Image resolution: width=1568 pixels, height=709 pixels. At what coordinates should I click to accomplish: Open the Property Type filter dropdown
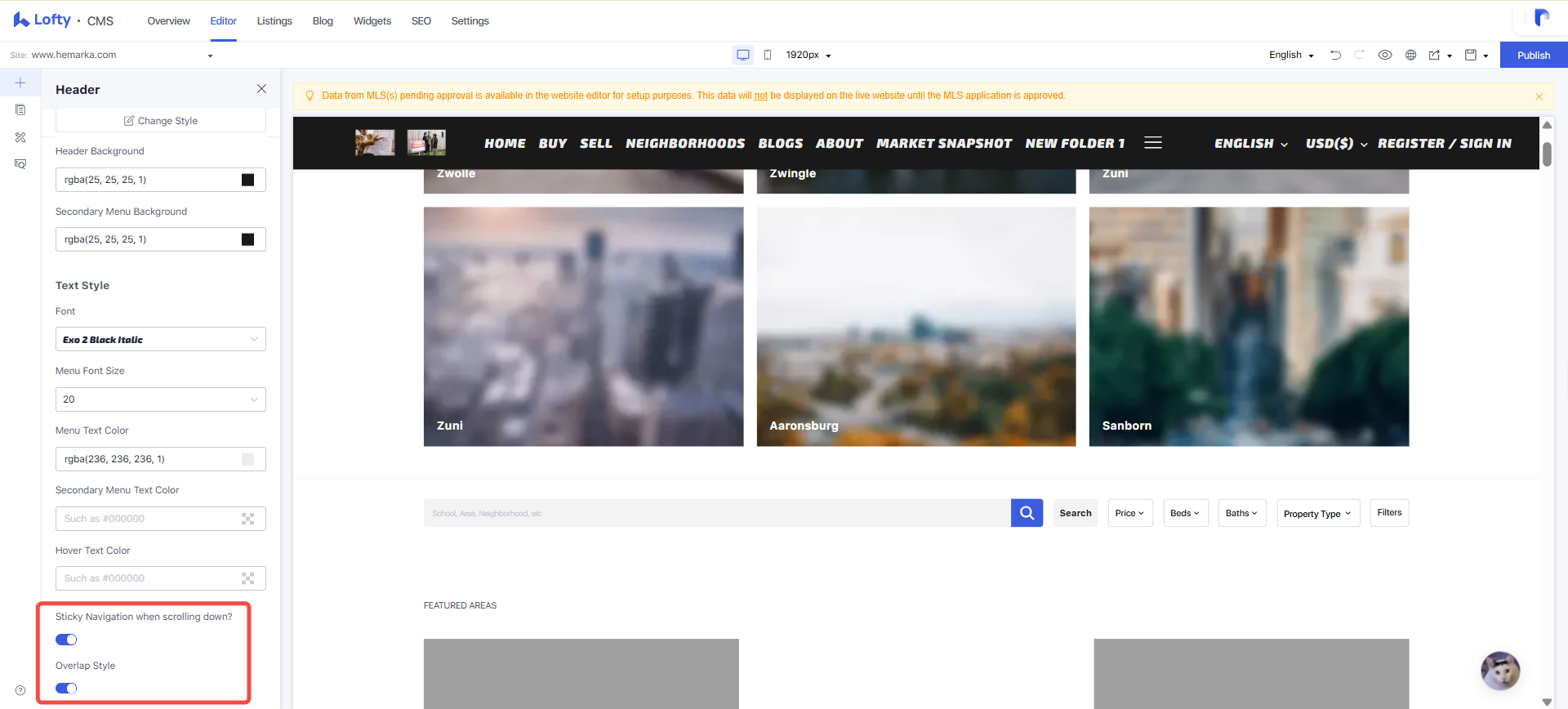click(1318, 513)
